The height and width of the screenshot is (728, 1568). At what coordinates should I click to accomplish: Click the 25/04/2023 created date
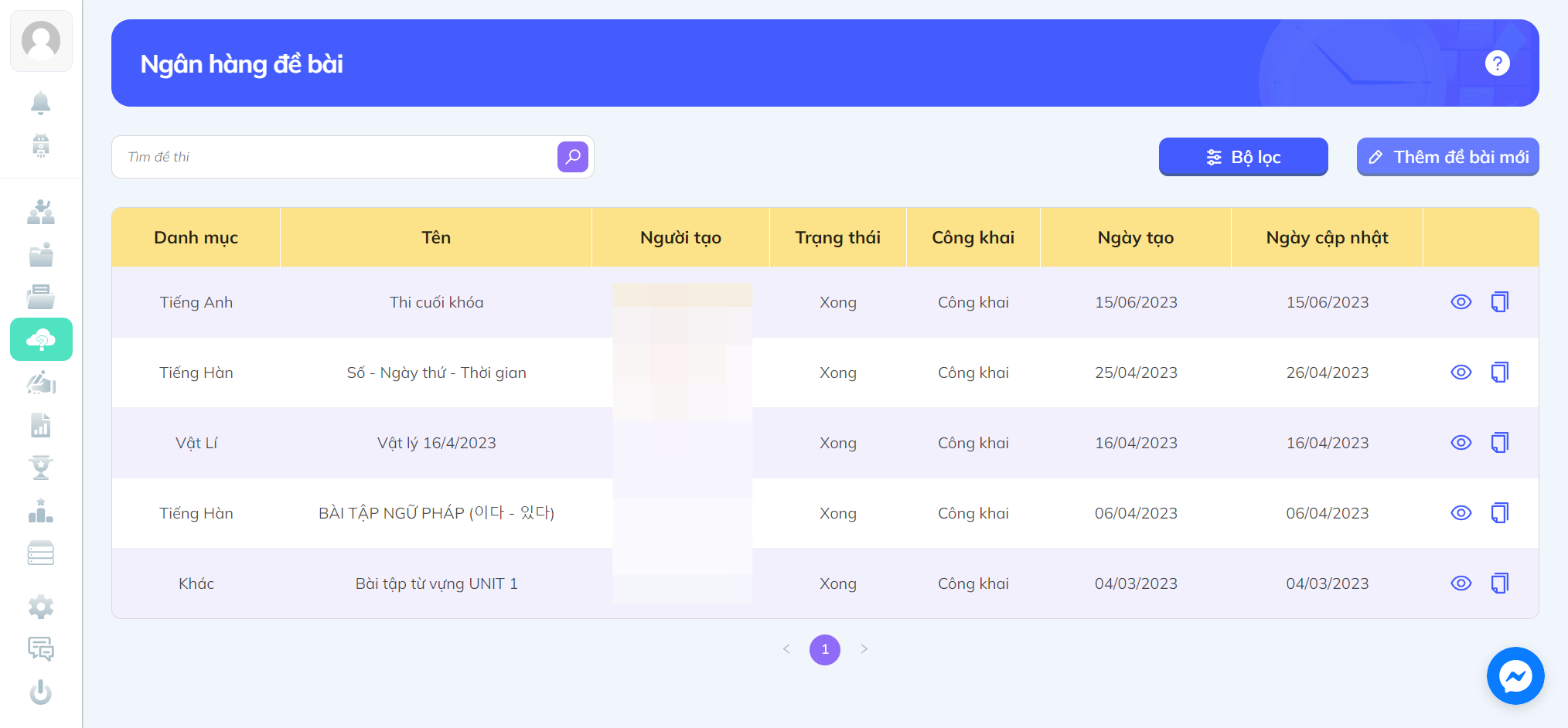point(1136,373)
